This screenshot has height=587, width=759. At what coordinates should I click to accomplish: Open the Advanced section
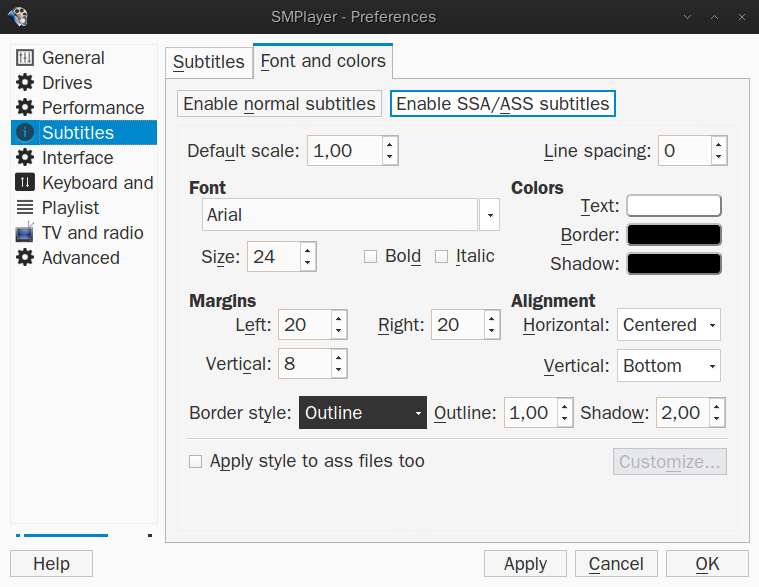pyautogui.click(x=84, y=257)
